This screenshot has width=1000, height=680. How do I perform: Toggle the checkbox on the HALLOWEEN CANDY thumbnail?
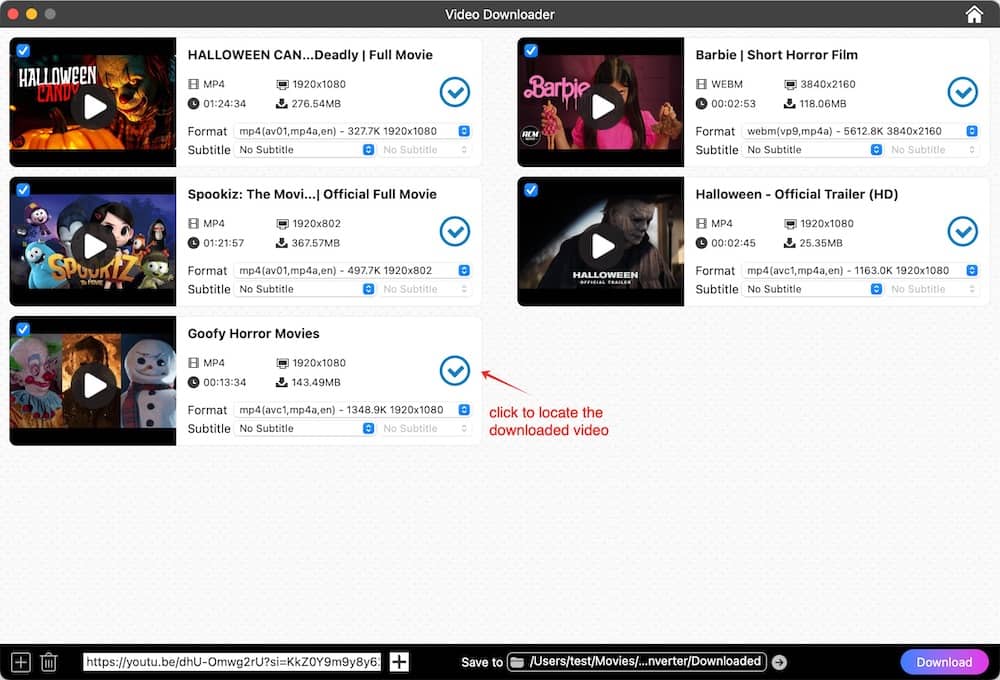(x=22, y=50)
